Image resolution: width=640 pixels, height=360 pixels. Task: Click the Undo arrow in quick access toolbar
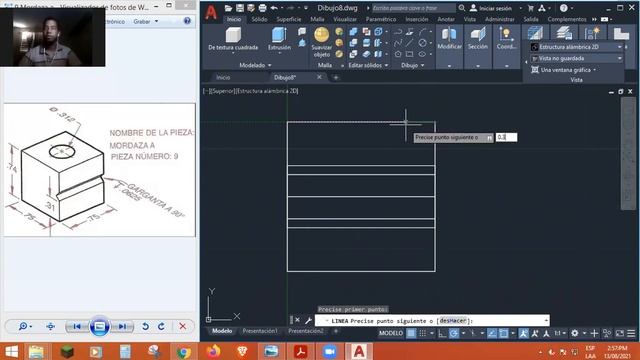click(274, 8)
